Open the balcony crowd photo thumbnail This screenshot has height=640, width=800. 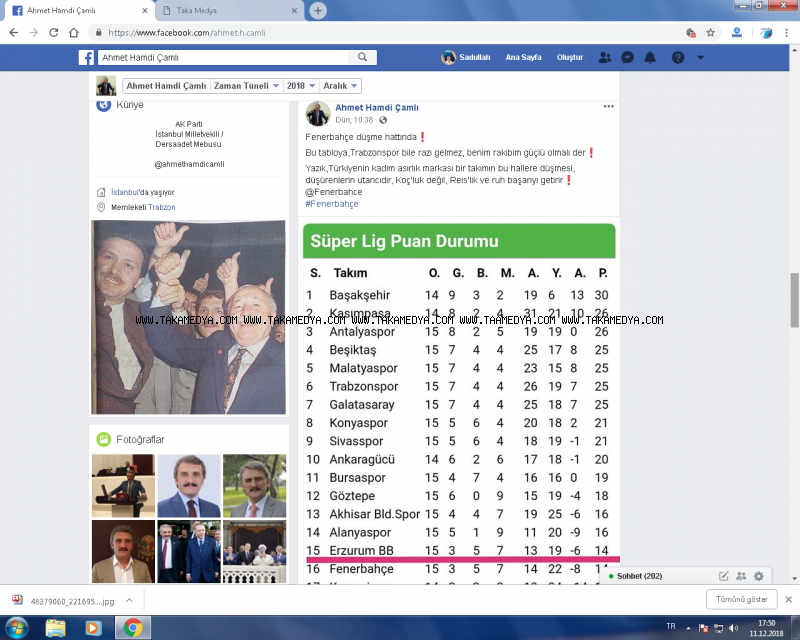point(255,552)
